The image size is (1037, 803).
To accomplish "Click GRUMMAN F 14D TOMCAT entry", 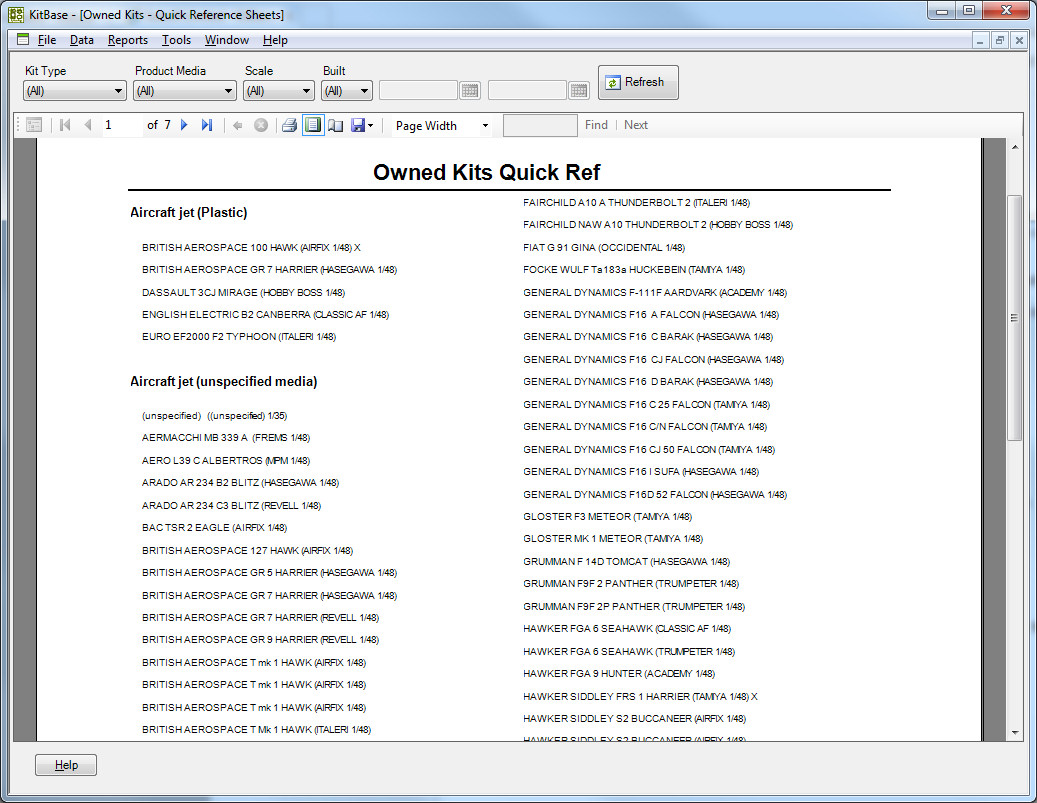I will (x=626, y=562).
